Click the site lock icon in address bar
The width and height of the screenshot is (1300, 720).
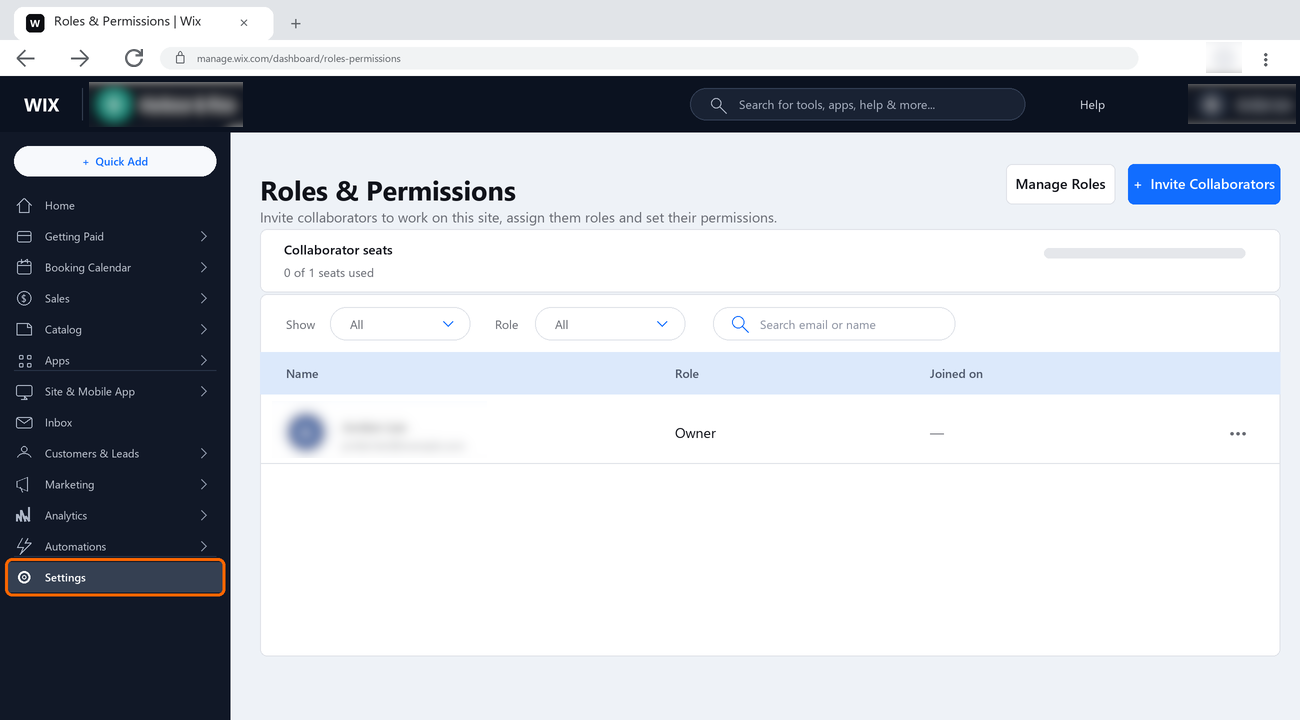(x=180, y=58)
